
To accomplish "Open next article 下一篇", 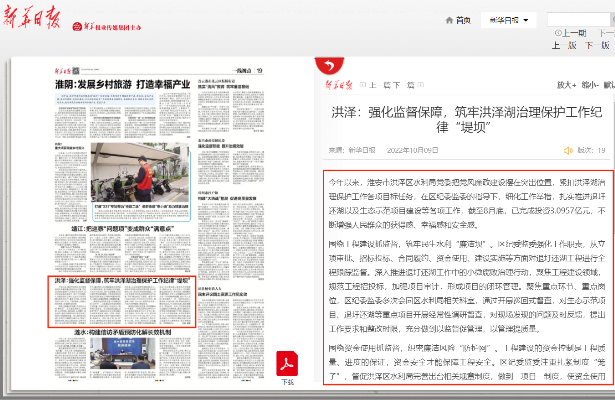I will coord(404,85).
